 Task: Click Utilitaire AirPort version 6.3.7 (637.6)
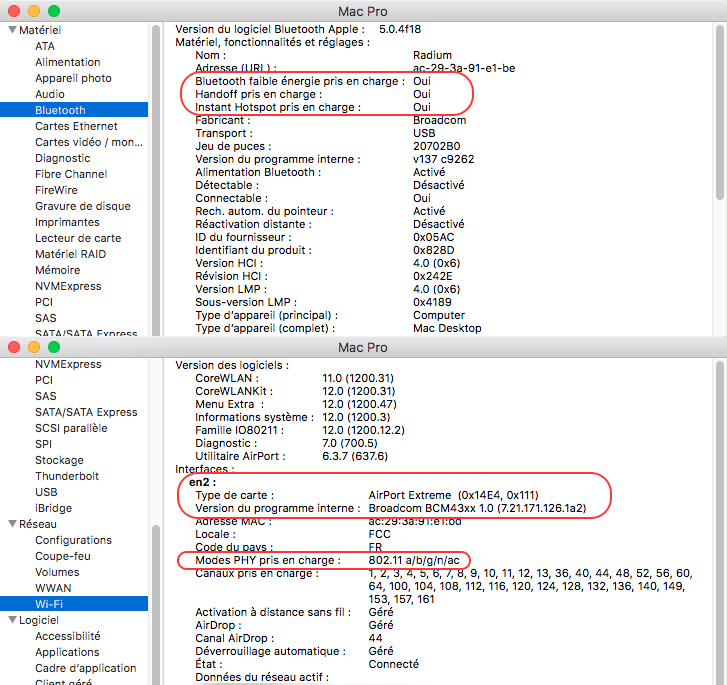coord(355,456)
